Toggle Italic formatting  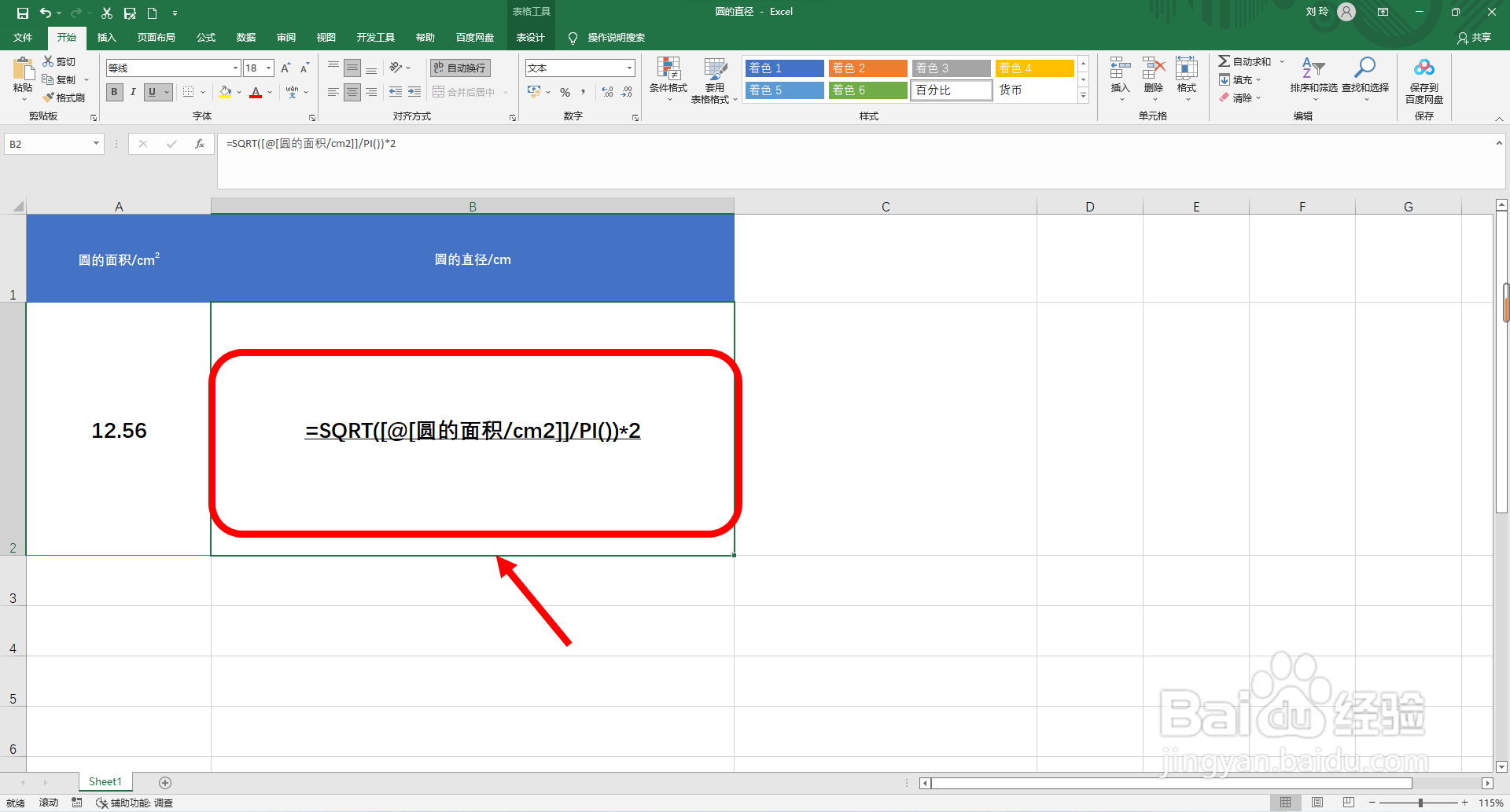pos(133,92)
